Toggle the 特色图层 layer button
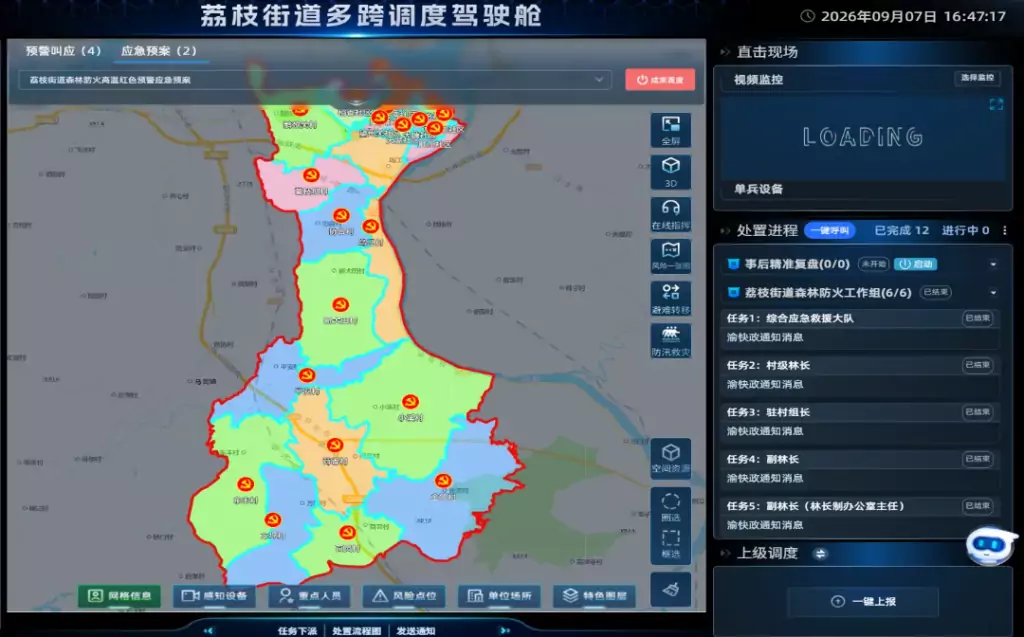 pyautogui.click(x=595, y=596)
